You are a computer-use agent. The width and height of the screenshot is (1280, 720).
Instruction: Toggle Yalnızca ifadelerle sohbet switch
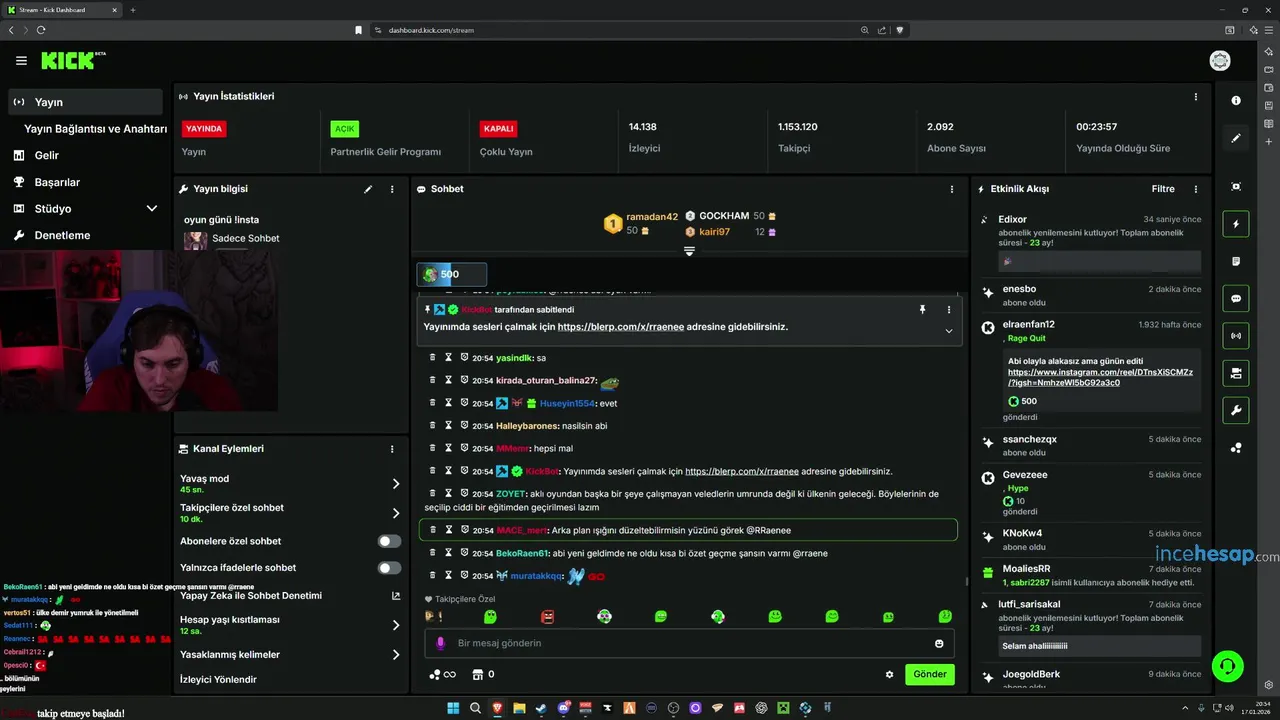pos(389,567)
